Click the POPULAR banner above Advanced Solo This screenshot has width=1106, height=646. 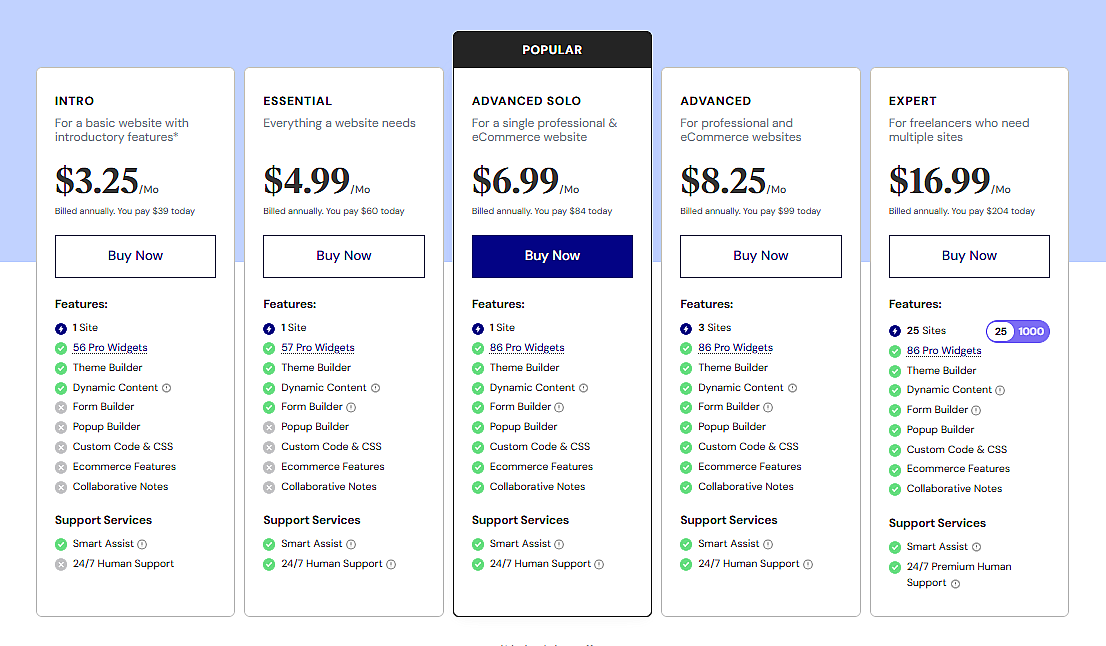(x=552, y=49)
